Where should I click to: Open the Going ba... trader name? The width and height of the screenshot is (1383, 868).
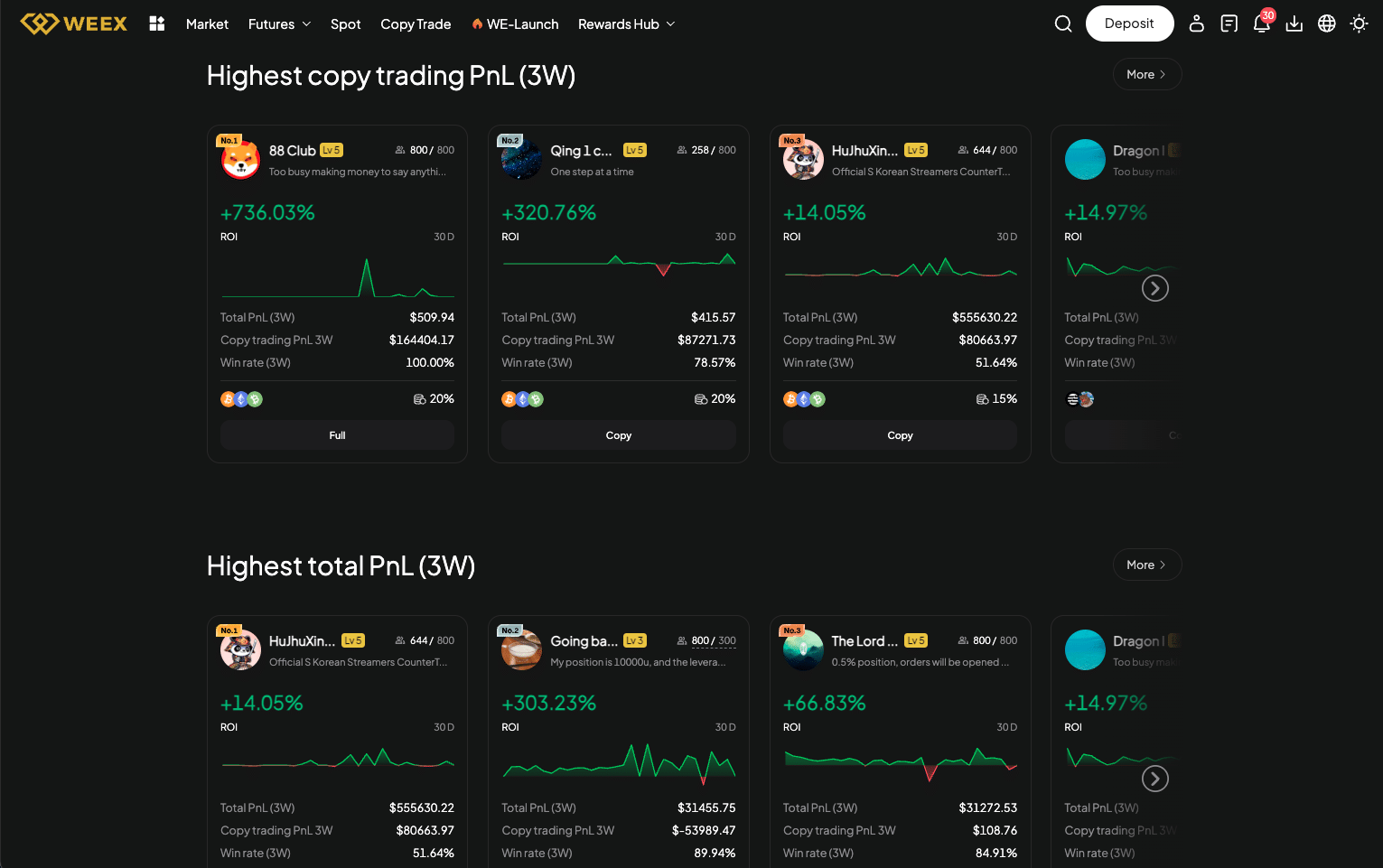coord(584,641)
